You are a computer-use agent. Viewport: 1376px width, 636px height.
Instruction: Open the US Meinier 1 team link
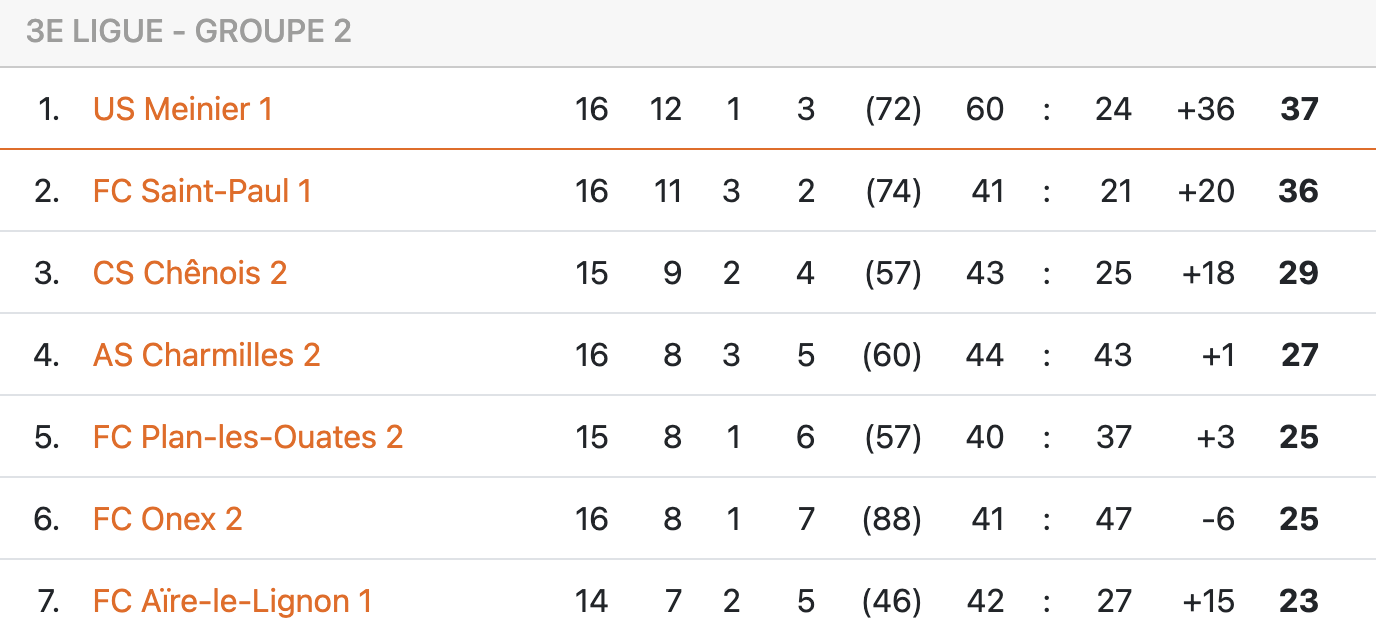click(x=182, y=109)
